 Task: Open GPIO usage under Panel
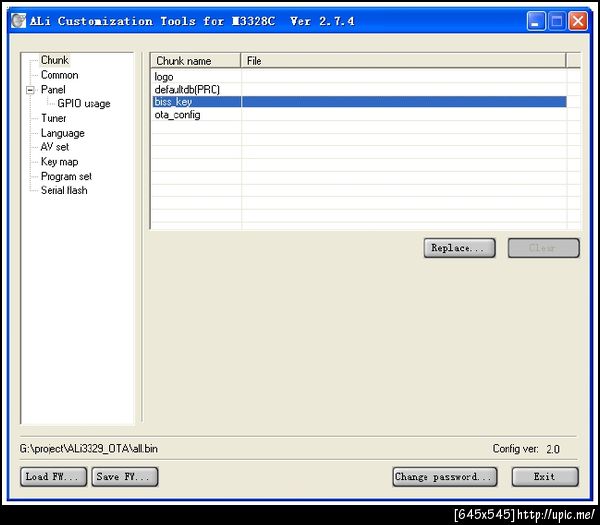click(x=83, y=104)
